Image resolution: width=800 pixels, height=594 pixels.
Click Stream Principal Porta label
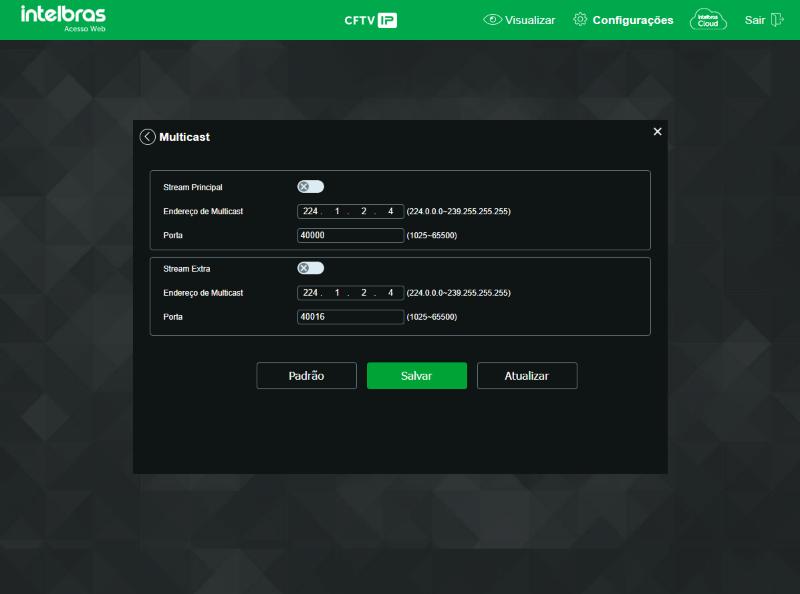click(172, 235)
